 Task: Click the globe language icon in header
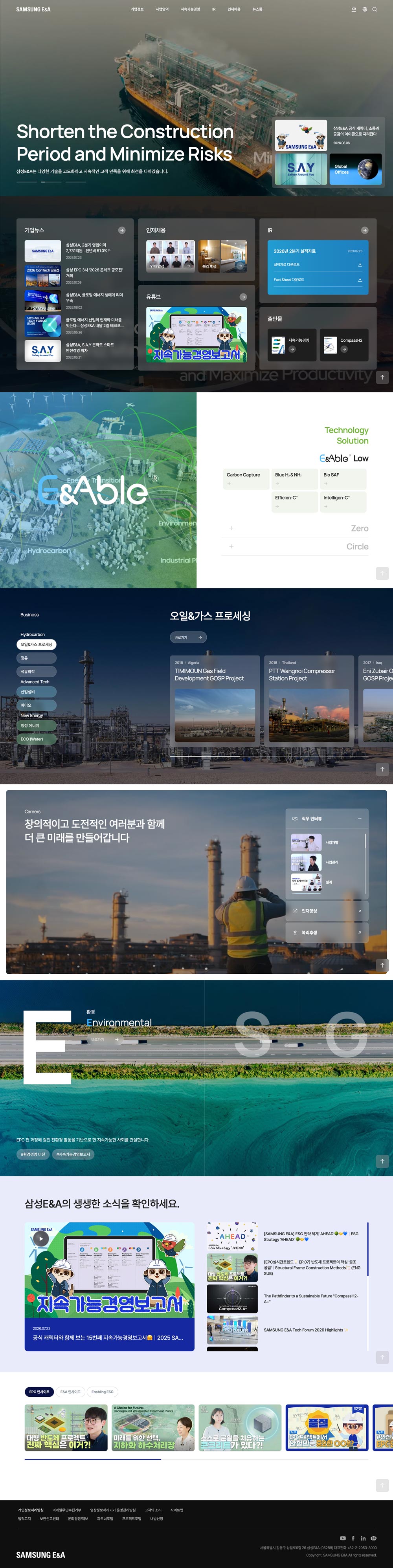coord(365,10)
